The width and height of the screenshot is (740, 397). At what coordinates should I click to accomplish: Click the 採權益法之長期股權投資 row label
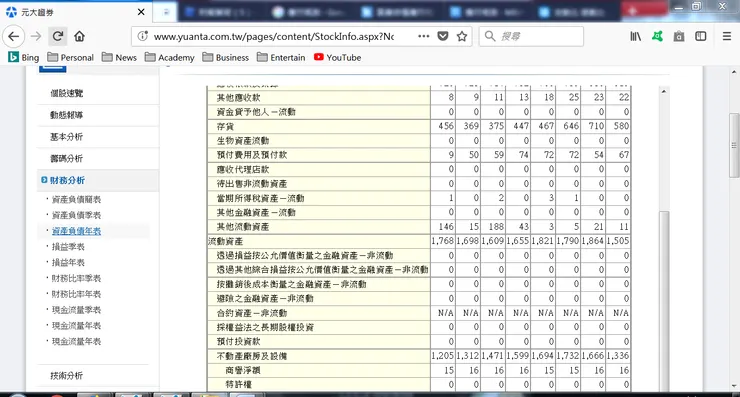(265, 328)
